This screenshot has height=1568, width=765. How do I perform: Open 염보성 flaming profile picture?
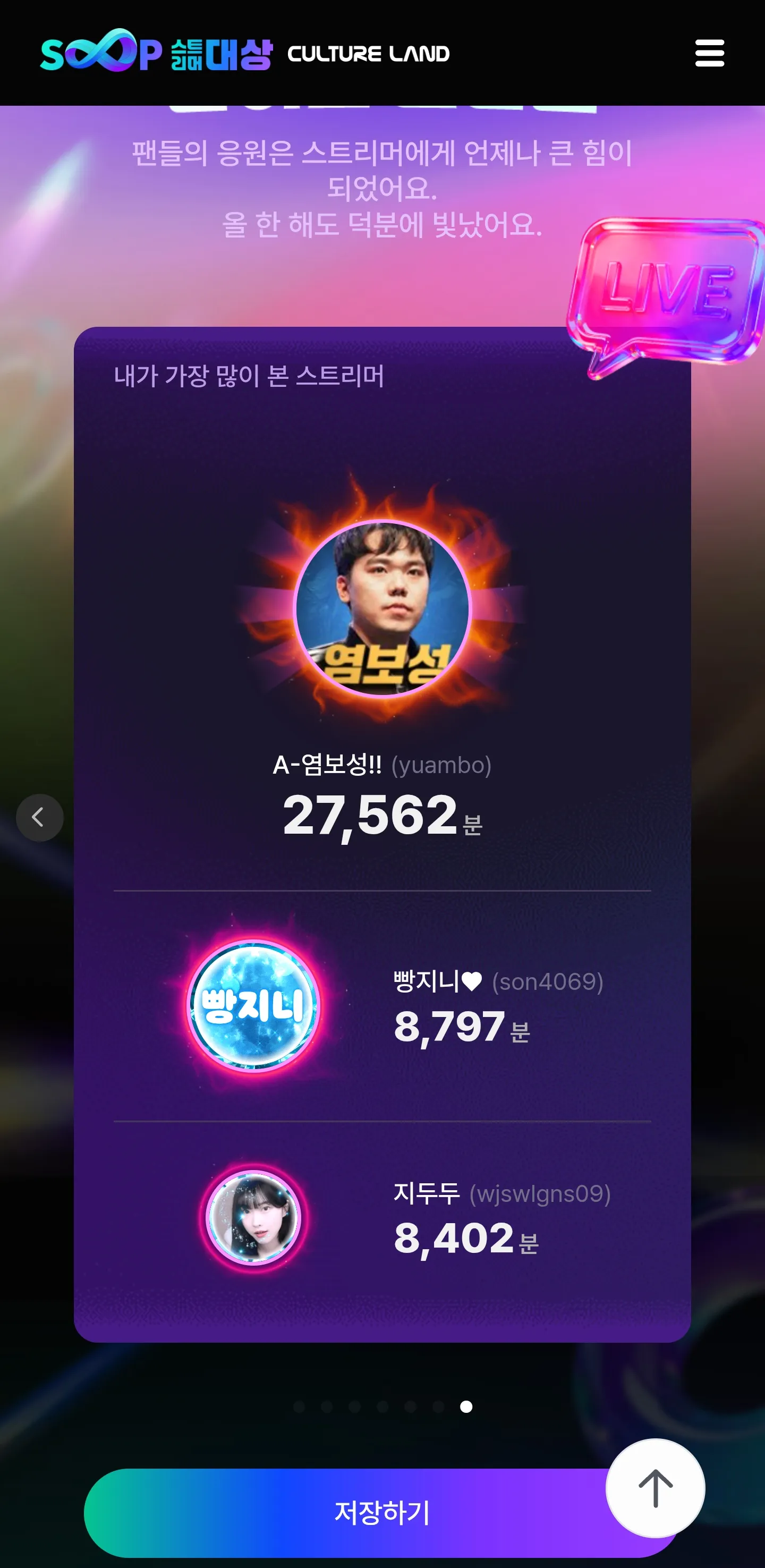[x=383, y=608]
